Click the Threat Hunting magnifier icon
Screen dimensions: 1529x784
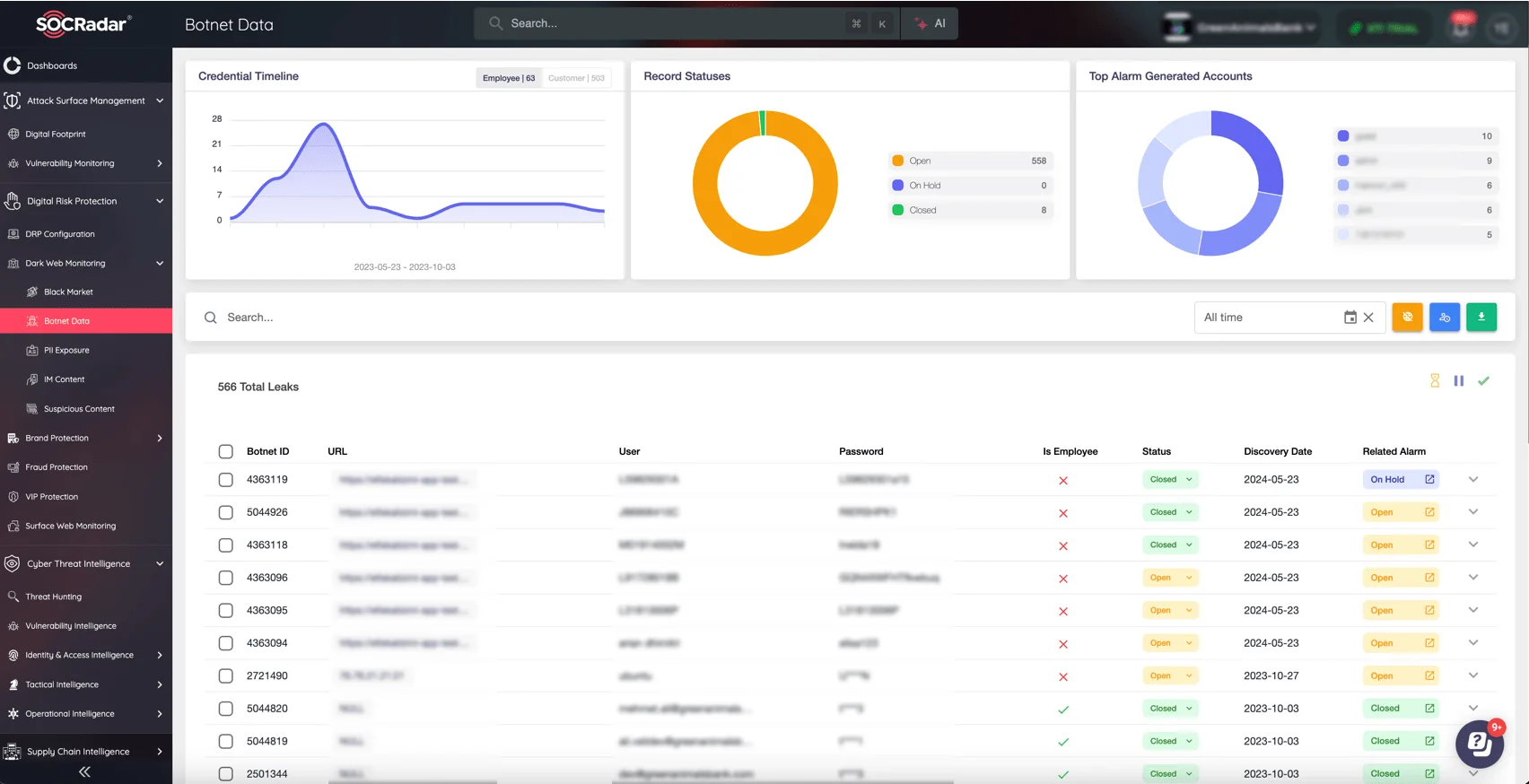13,597
